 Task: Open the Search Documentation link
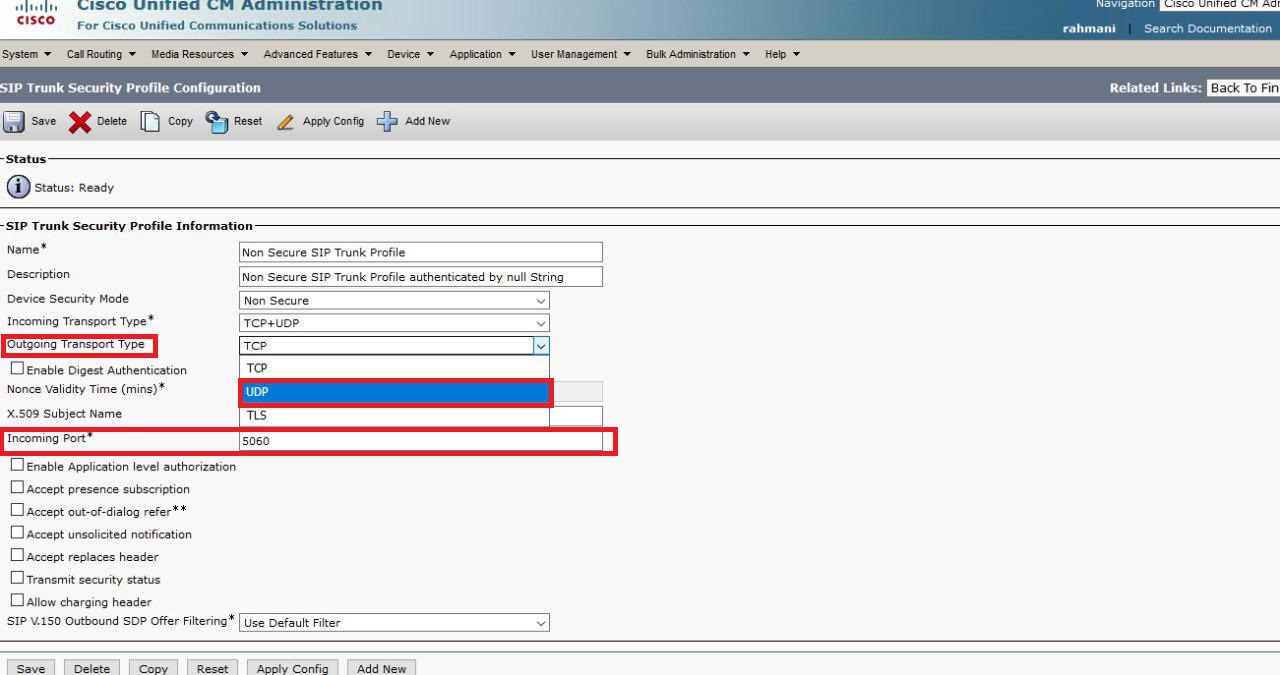[1208, 28]
